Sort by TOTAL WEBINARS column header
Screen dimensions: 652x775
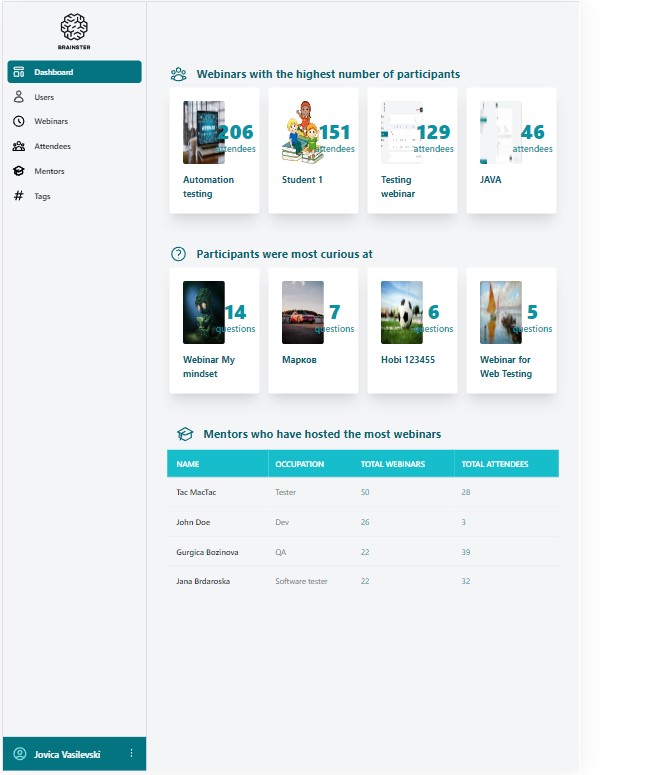point(393,464)
